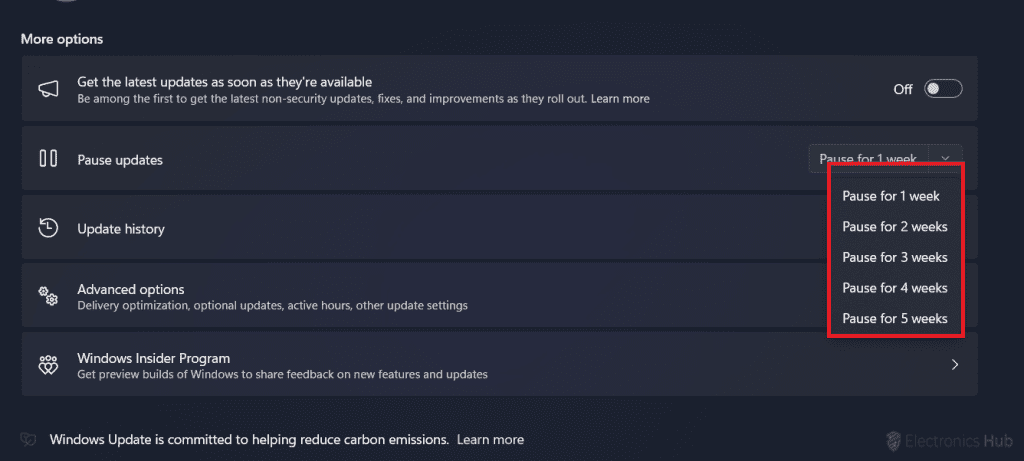Pick Pause for 5 weeks option
The image size is (1024, 461).
point(895,319)
